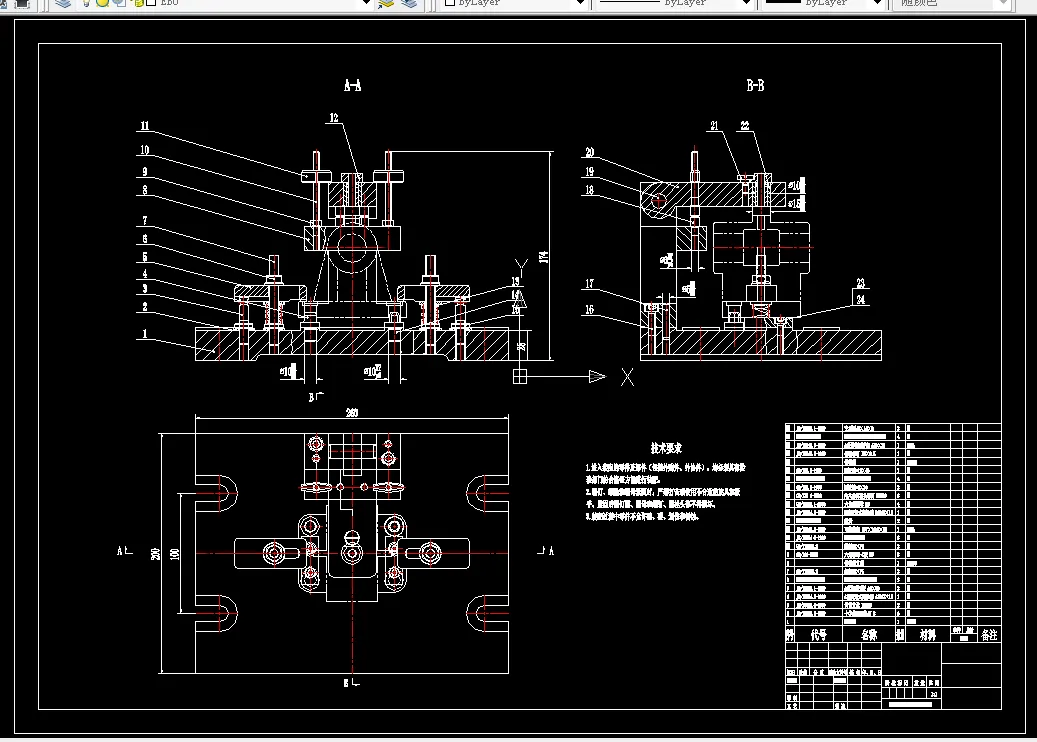Select part balloon number 3

coord(145,289)
